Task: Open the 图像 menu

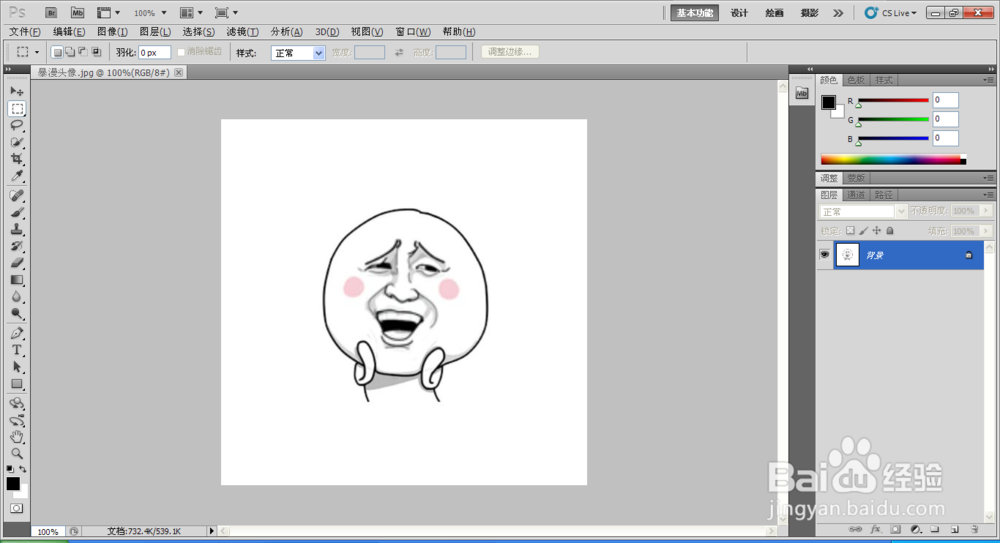Action: coord(112,31)
